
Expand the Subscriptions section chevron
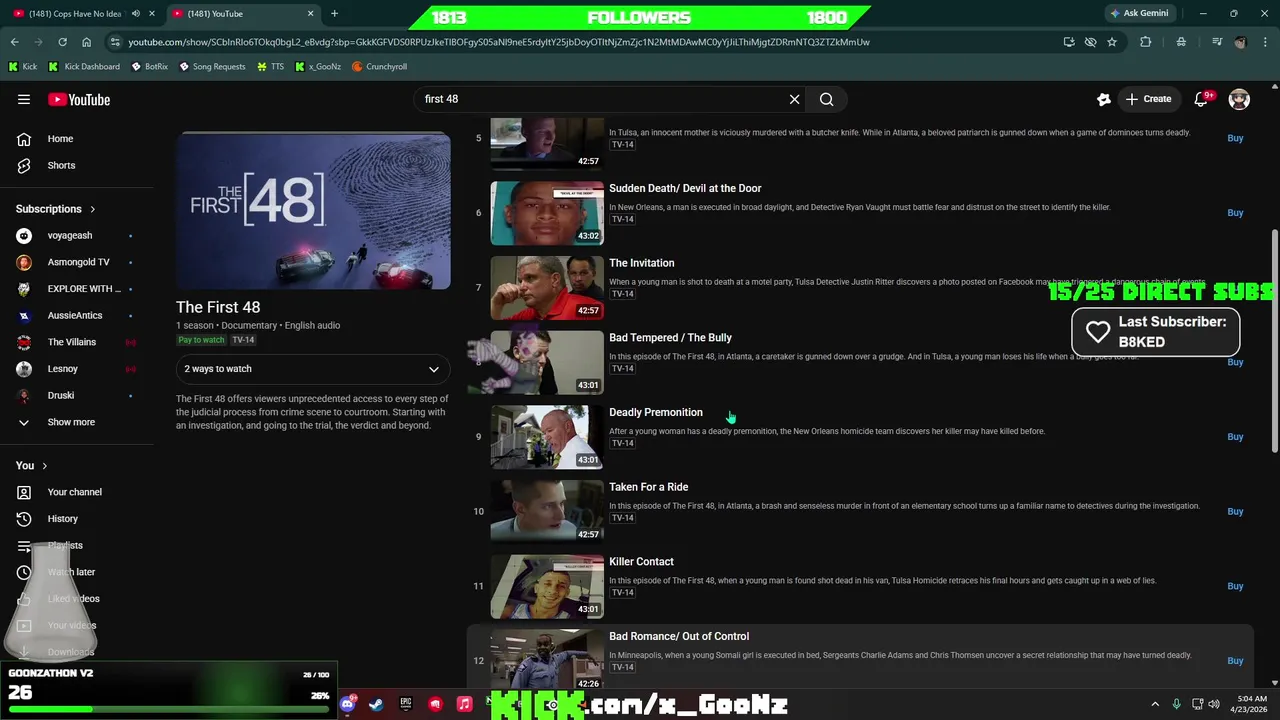(93, 209)
